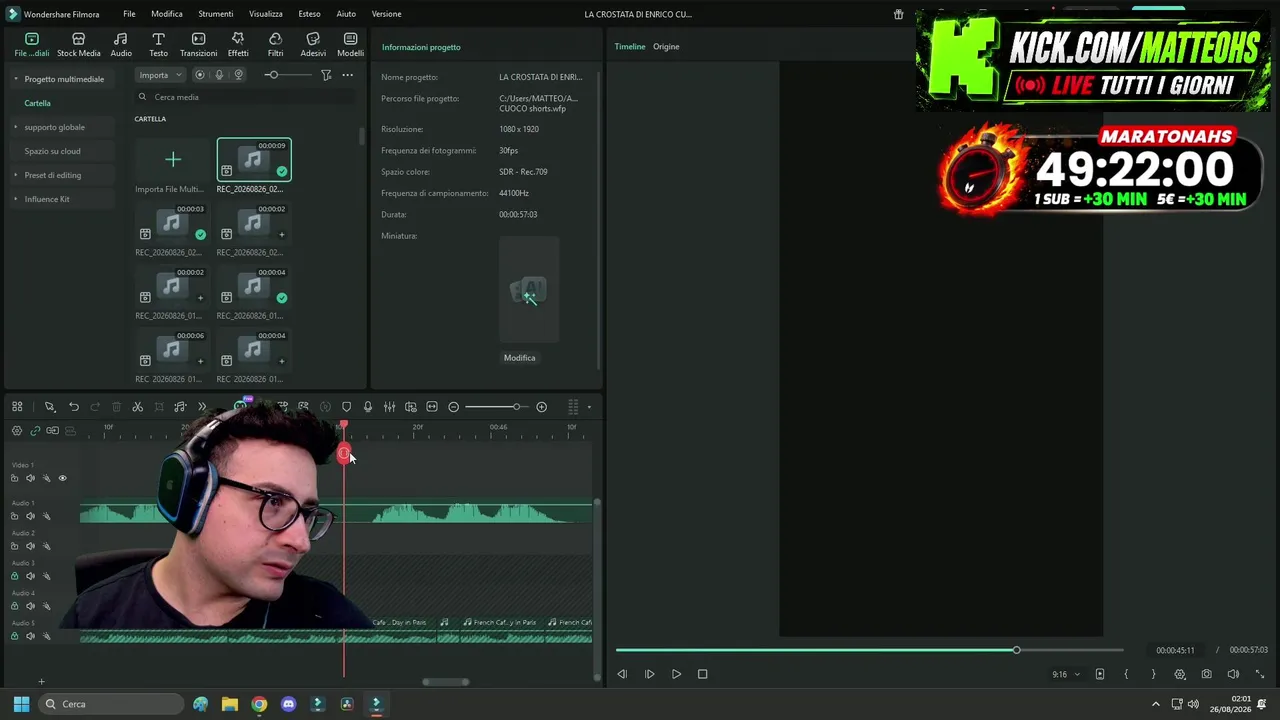Mute the Audio 1 track
Viewport: 1280px width, 720px height.
[30, 516]
